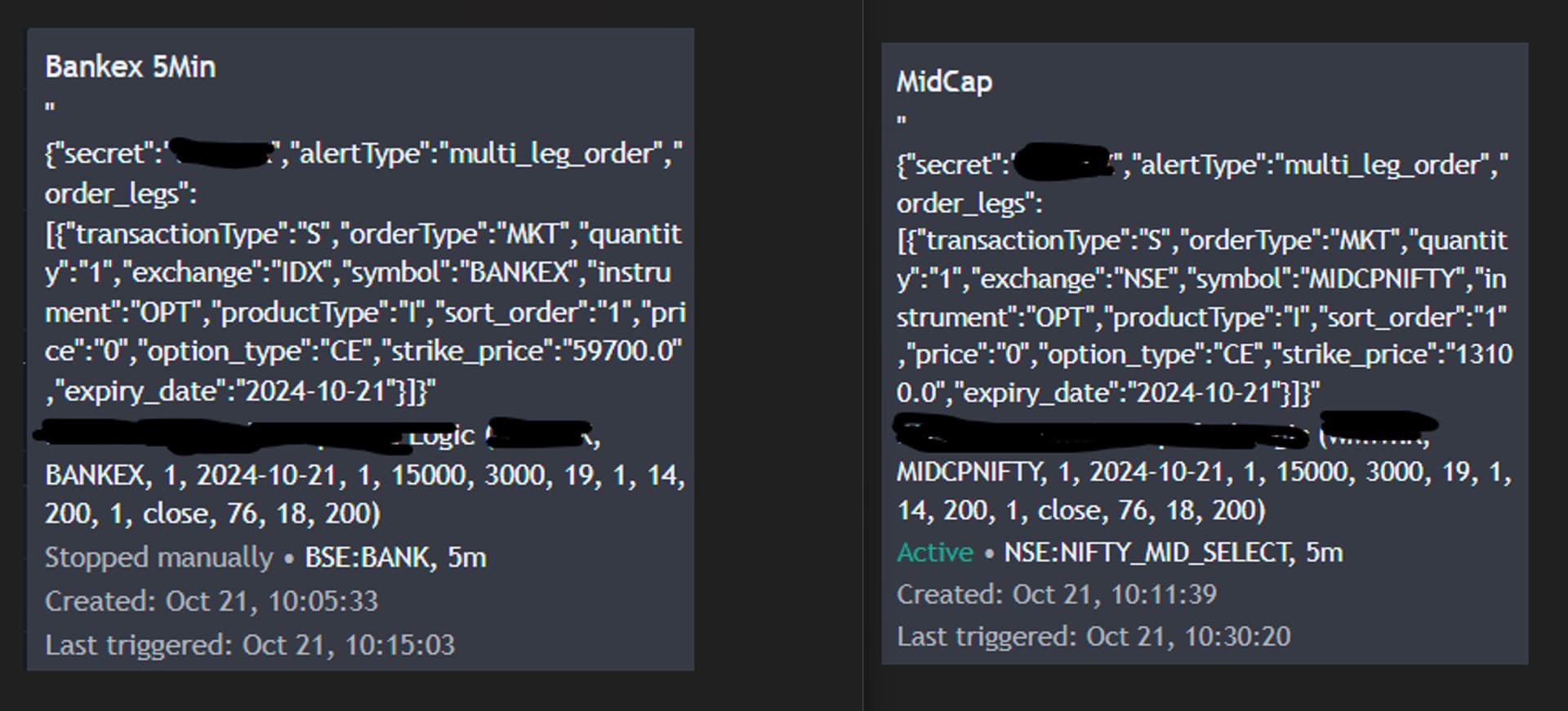Click the BANKEX symbol value in JSON
The image size is (1568, 711).
pos(518,273)
